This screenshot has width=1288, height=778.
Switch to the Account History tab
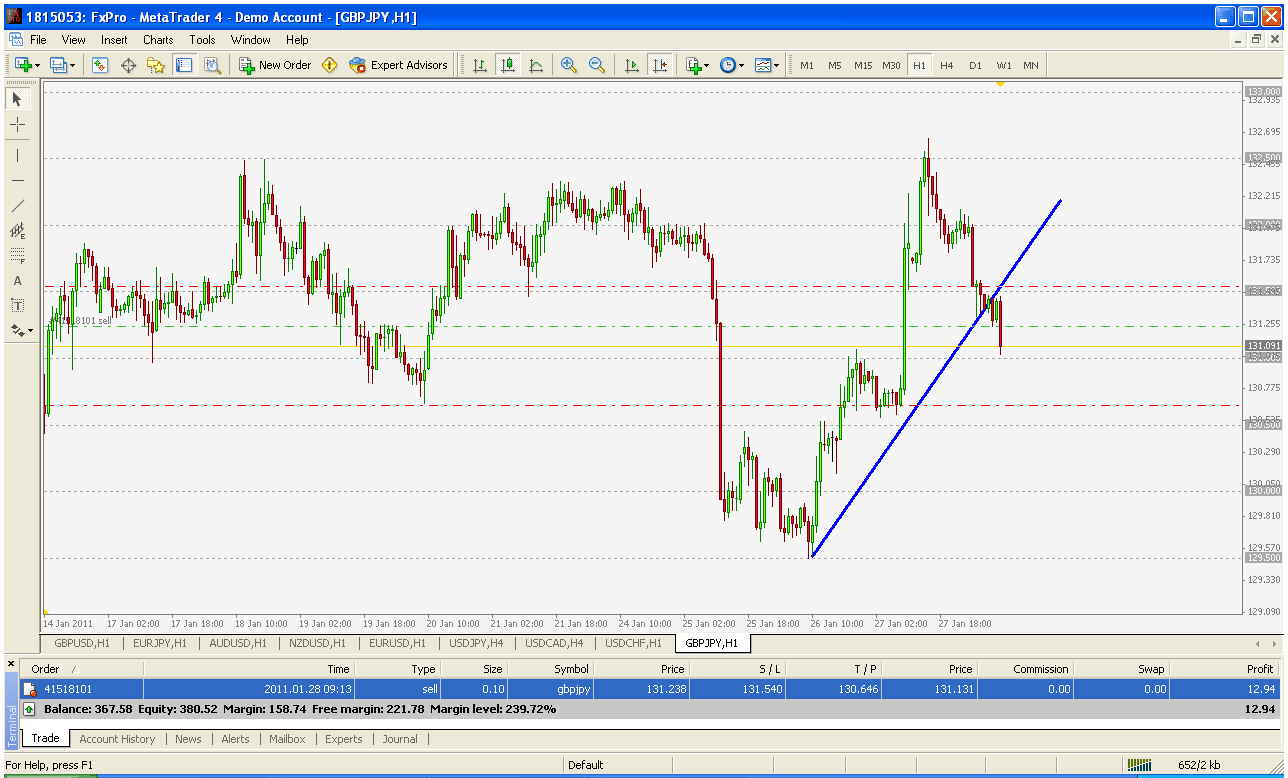[x=117, y=739]
